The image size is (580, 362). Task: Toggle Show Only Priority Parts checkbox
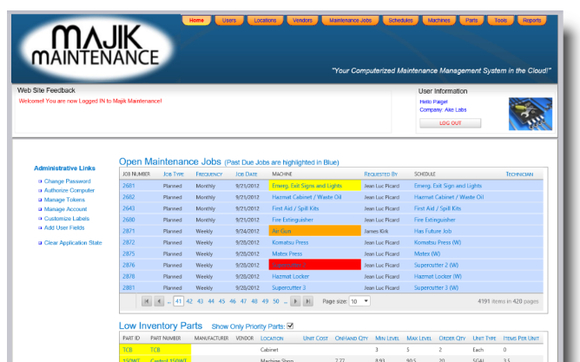(x=290, y=326)
